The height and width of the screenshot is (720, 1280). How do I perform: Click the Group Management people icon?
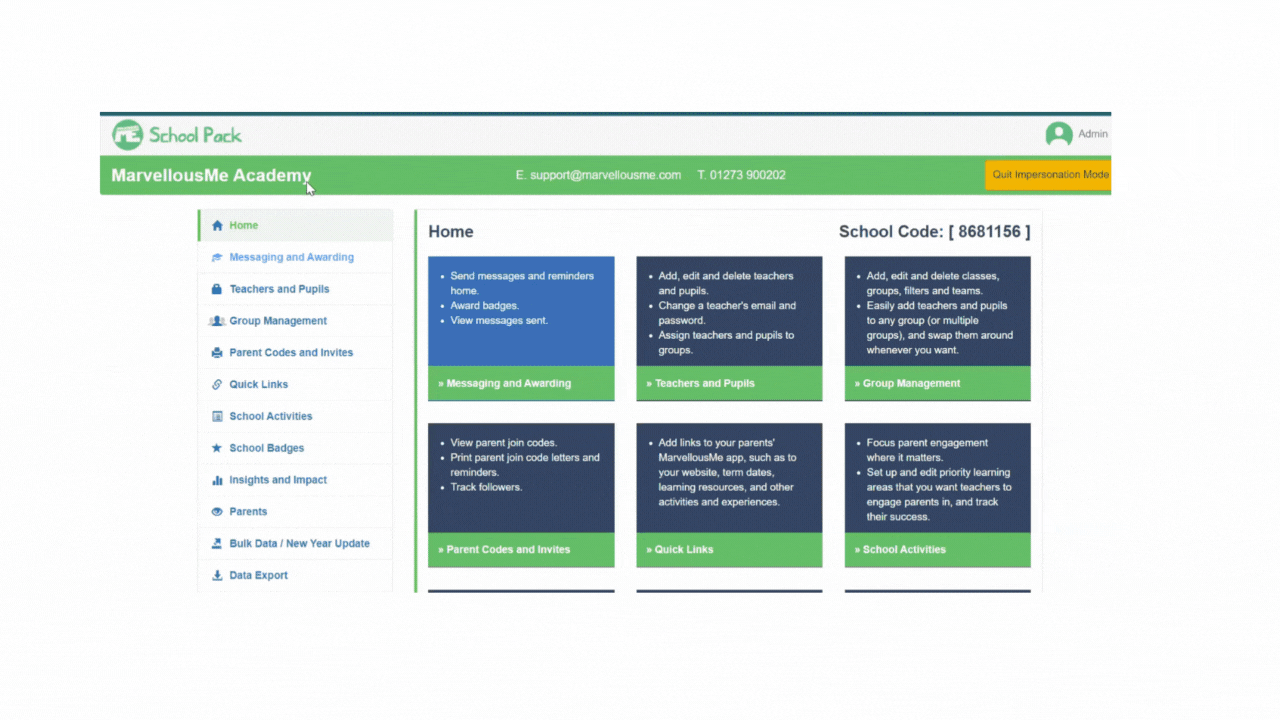pyautogui.click(x=217, y=321)
